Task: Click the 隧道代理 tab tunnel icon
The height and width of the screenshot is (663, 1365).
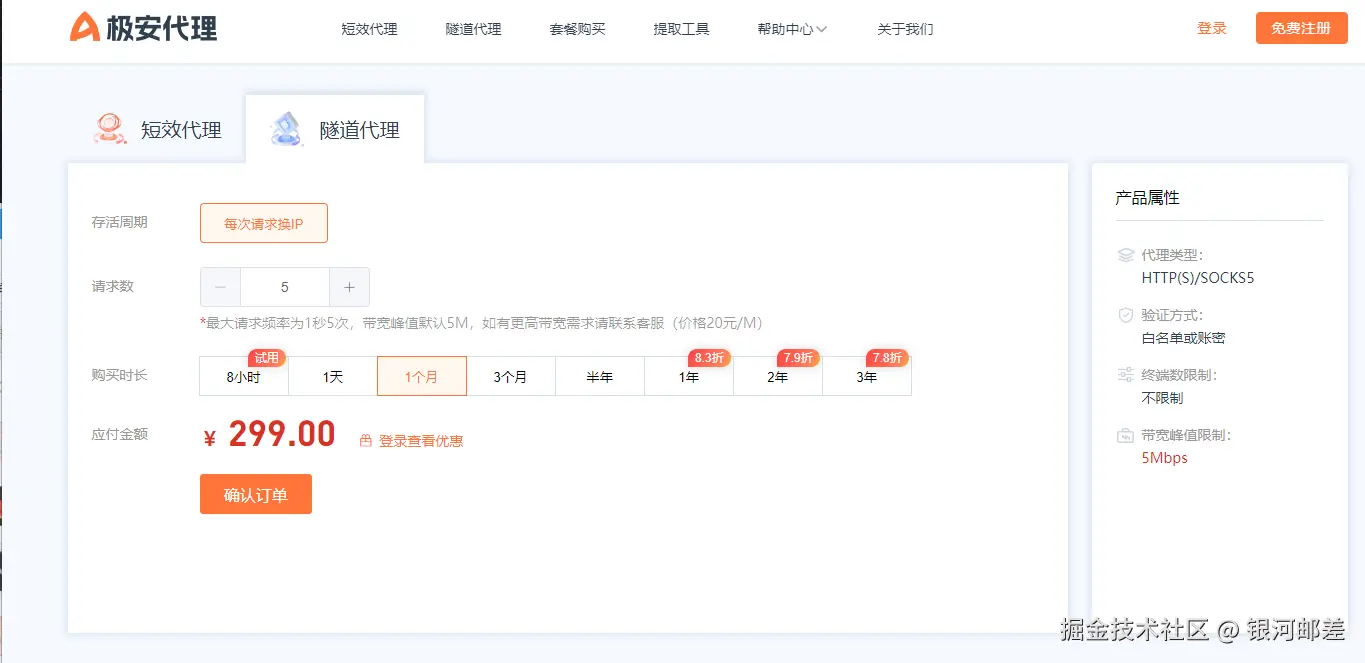Action: pos(288,128)
